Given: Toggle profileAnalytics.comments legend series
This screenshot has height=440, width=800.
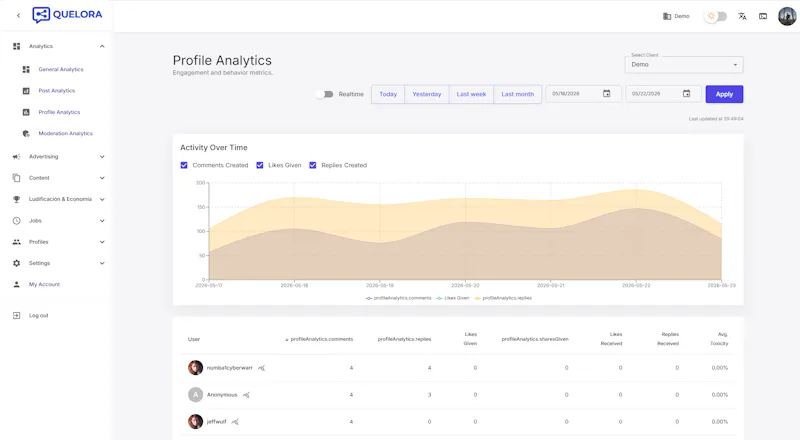Looking at the screenshot, I should [398, 298].
